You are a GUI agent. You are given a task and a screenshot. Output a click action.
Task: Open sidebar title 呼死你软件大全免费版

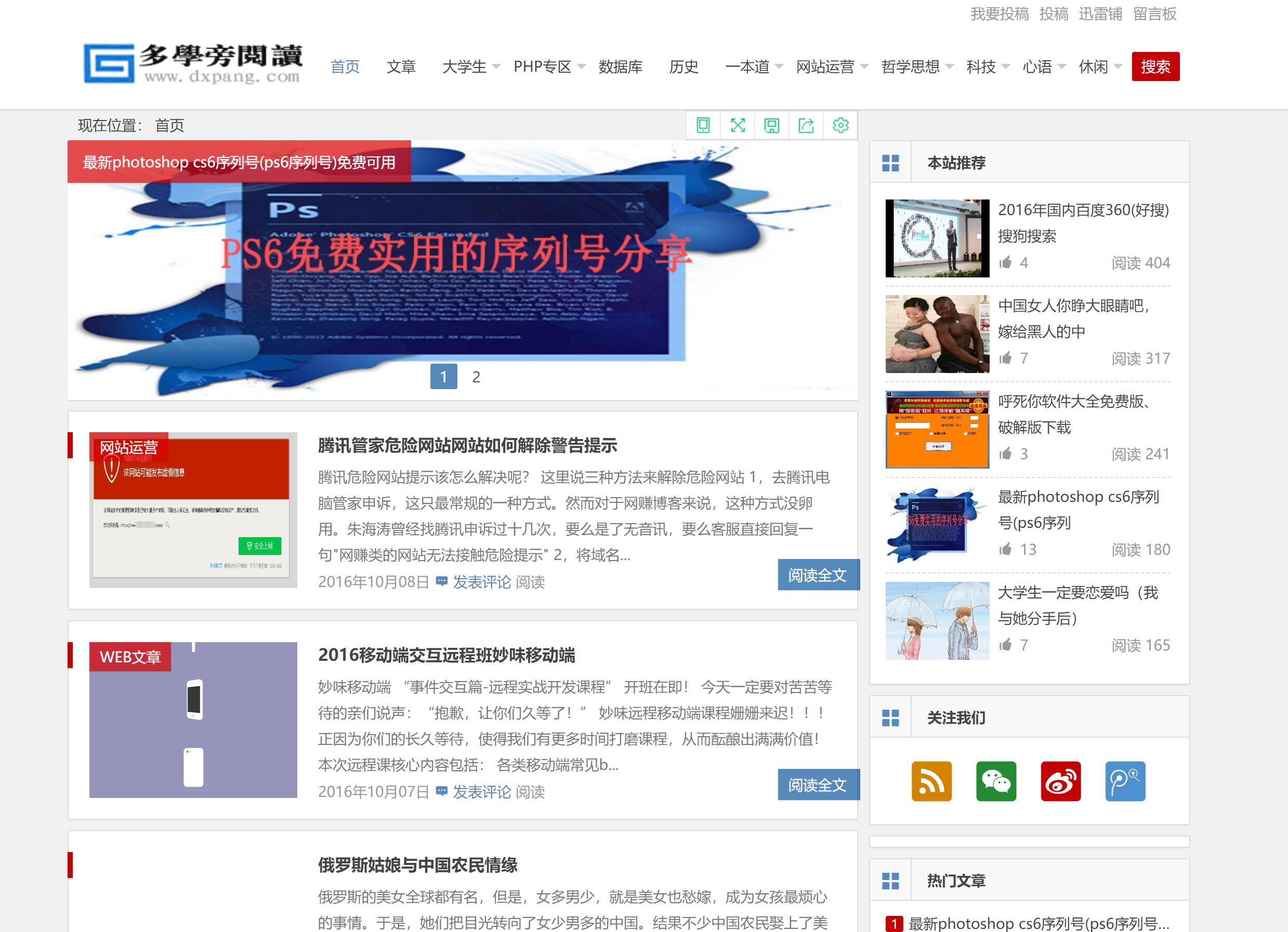[x=1074, y=414]
